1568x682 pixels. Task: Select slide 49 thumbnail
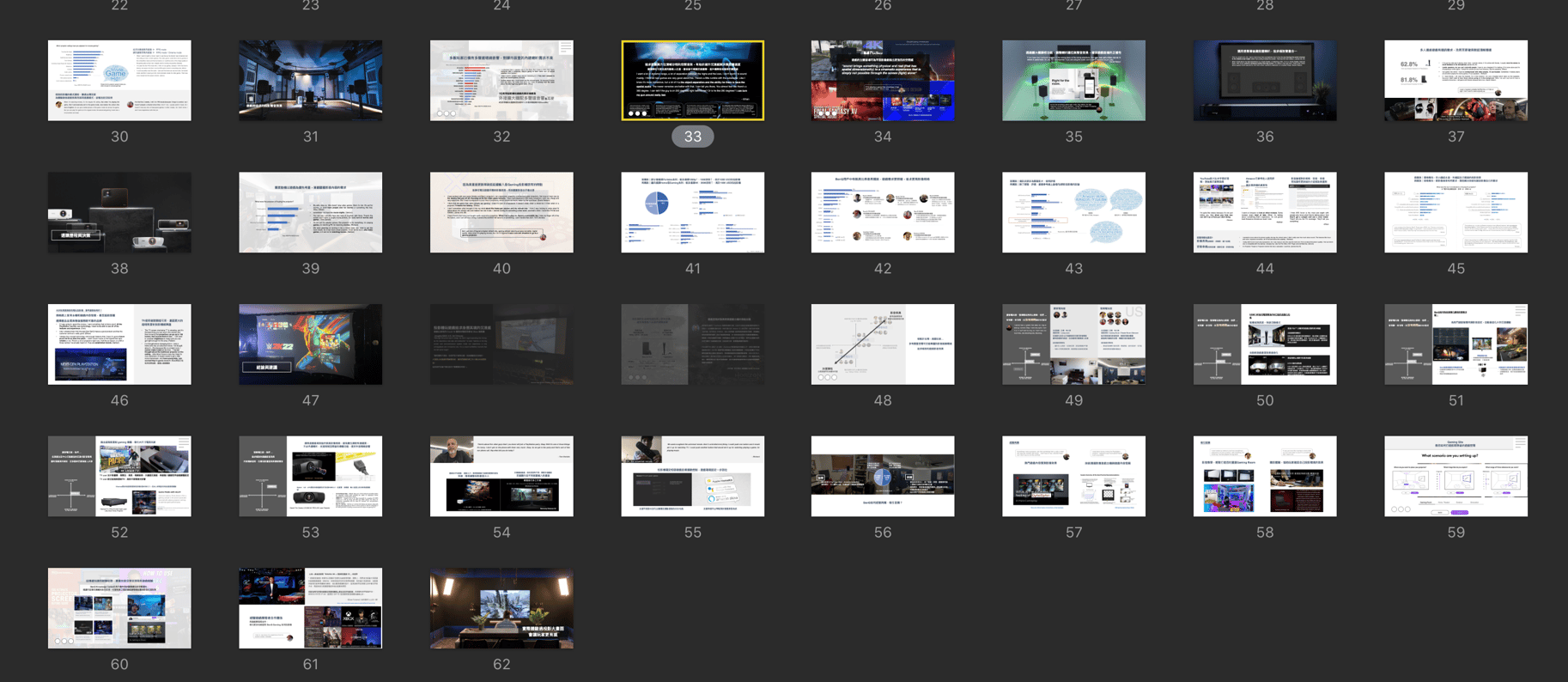coord(1074,344)
